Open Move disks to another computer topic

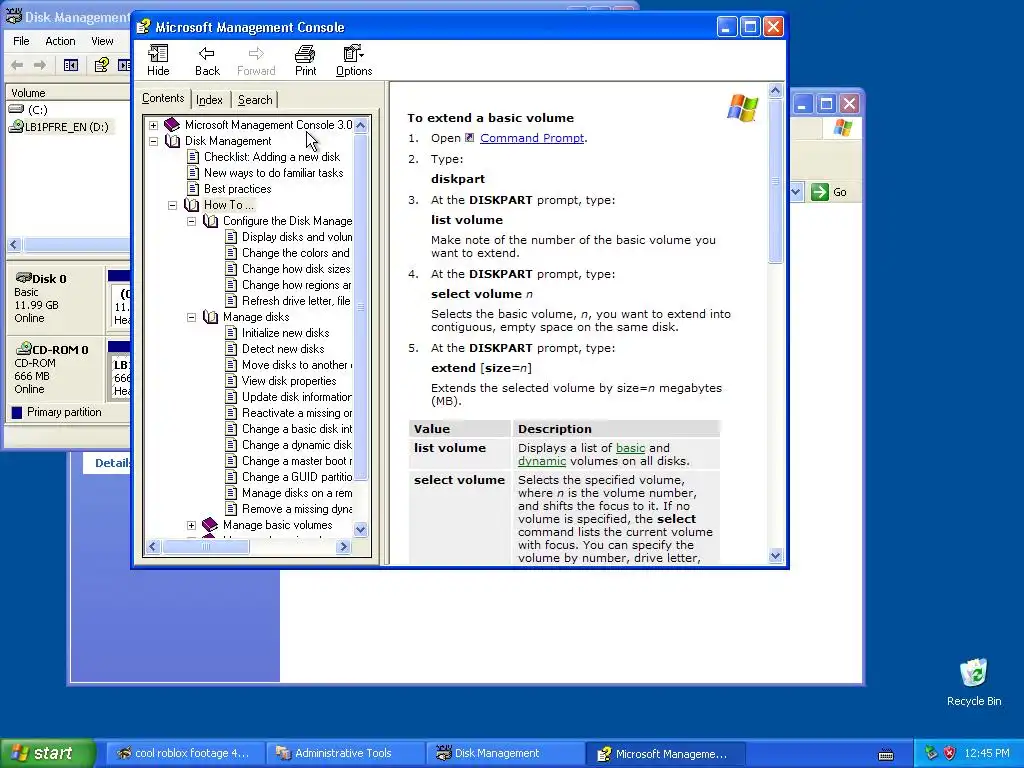tap(296, 365)
